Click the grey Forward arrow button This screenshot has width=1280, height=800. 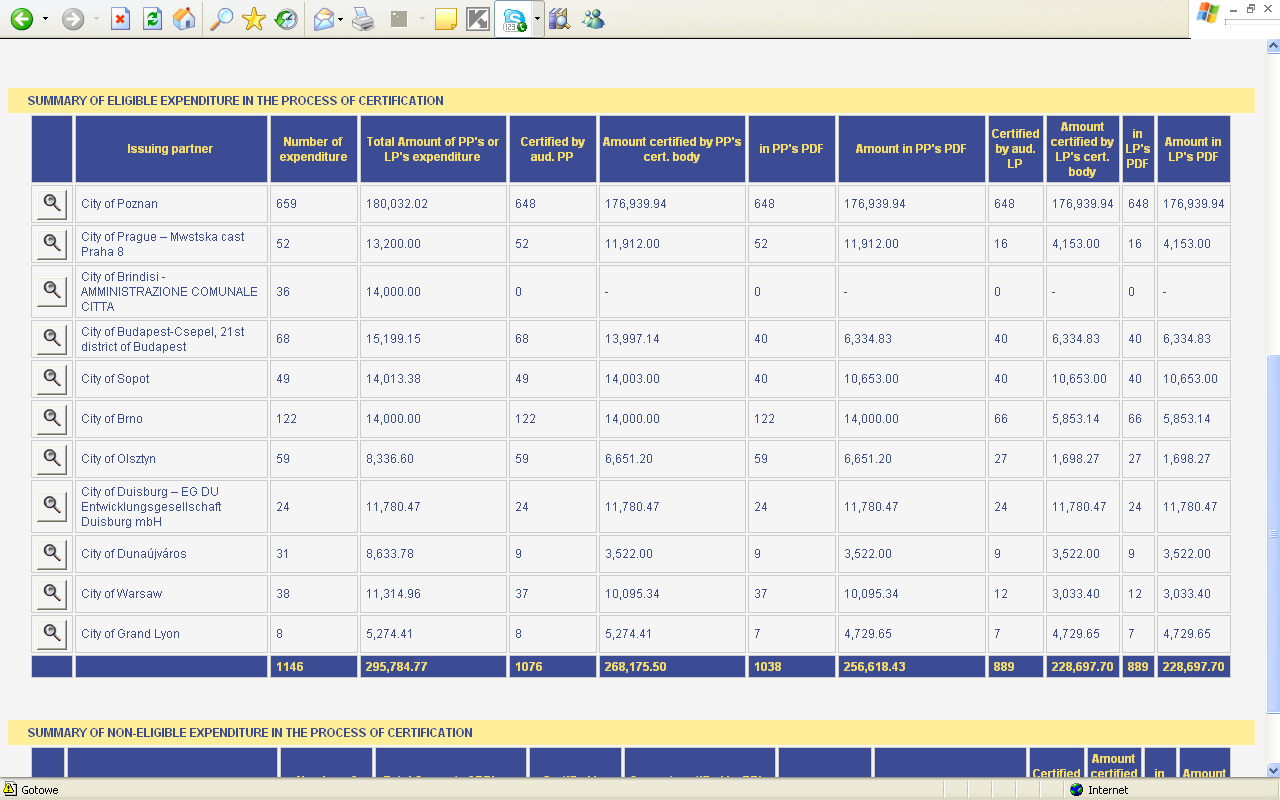click(73, 19)
